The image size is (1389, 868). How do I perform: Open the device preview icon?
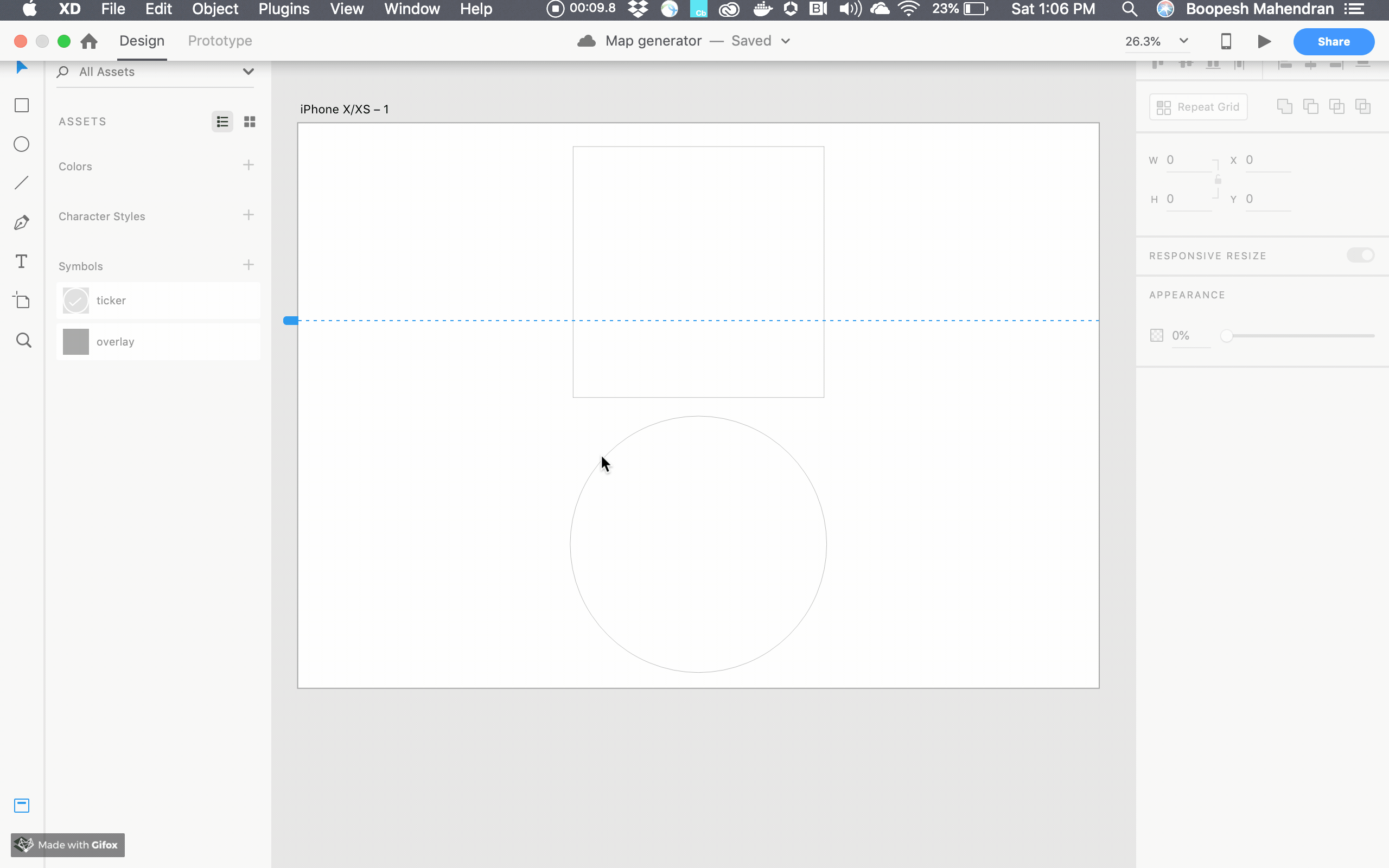point(1226,41)
